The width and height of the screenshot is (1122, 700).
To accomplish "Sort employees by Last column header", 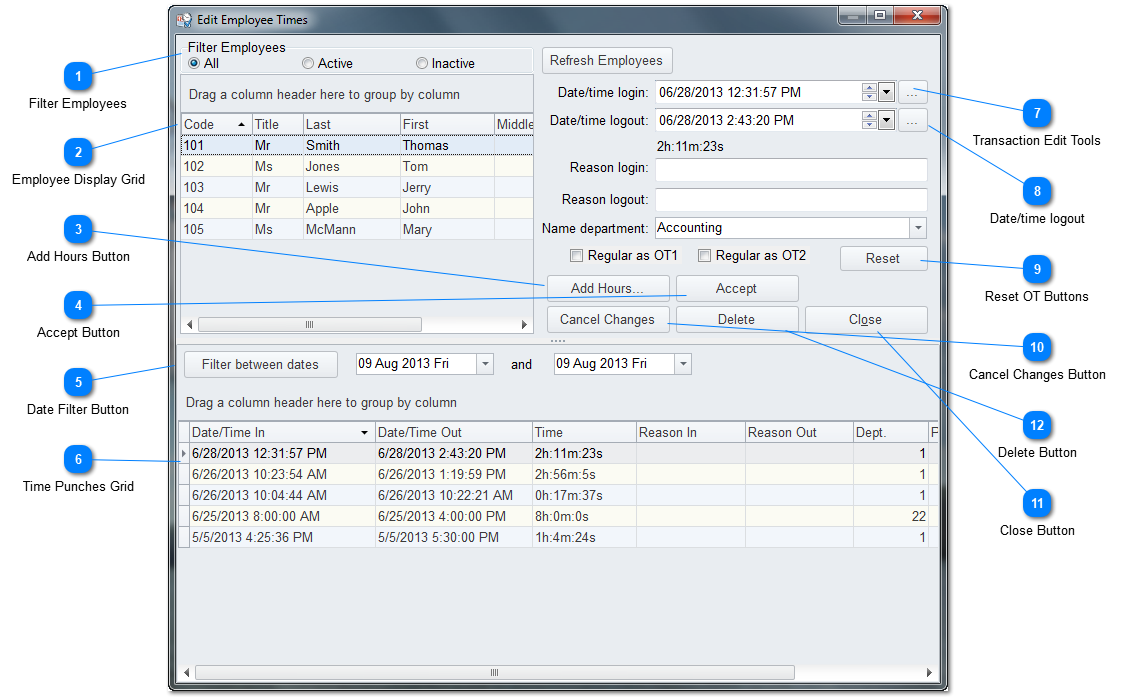I will 350,124.
